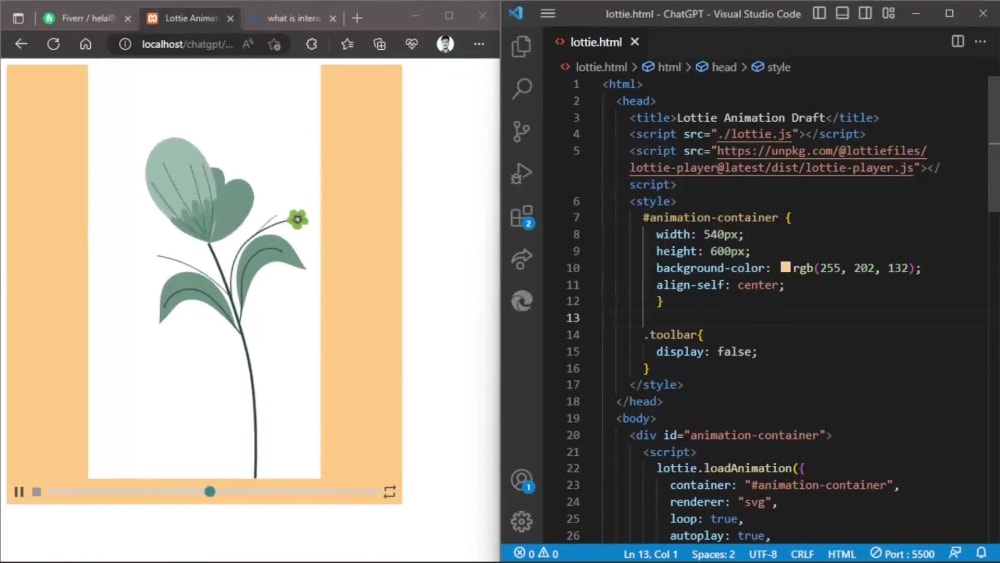Switch to the Lottie Animation browser tab
Screen dimensions: 1000x563
pyautogui.click(x=191, y=18)
